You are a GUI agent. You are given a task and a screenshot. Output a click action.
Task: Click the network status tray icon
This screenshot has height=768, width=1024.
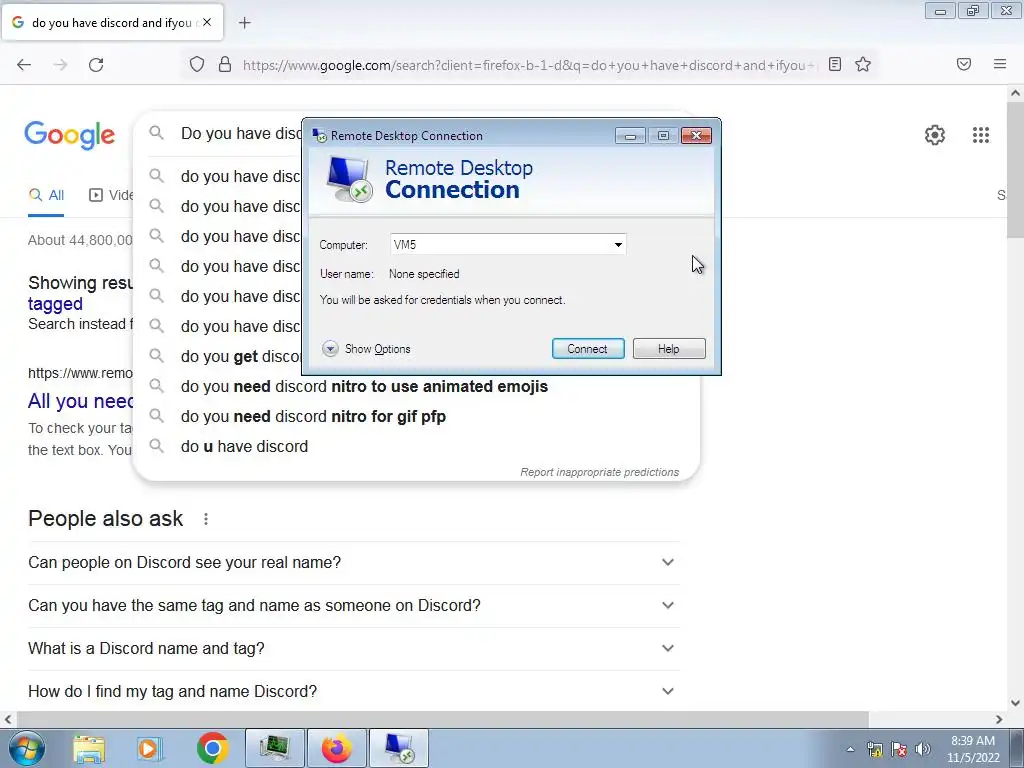(874, 749)
